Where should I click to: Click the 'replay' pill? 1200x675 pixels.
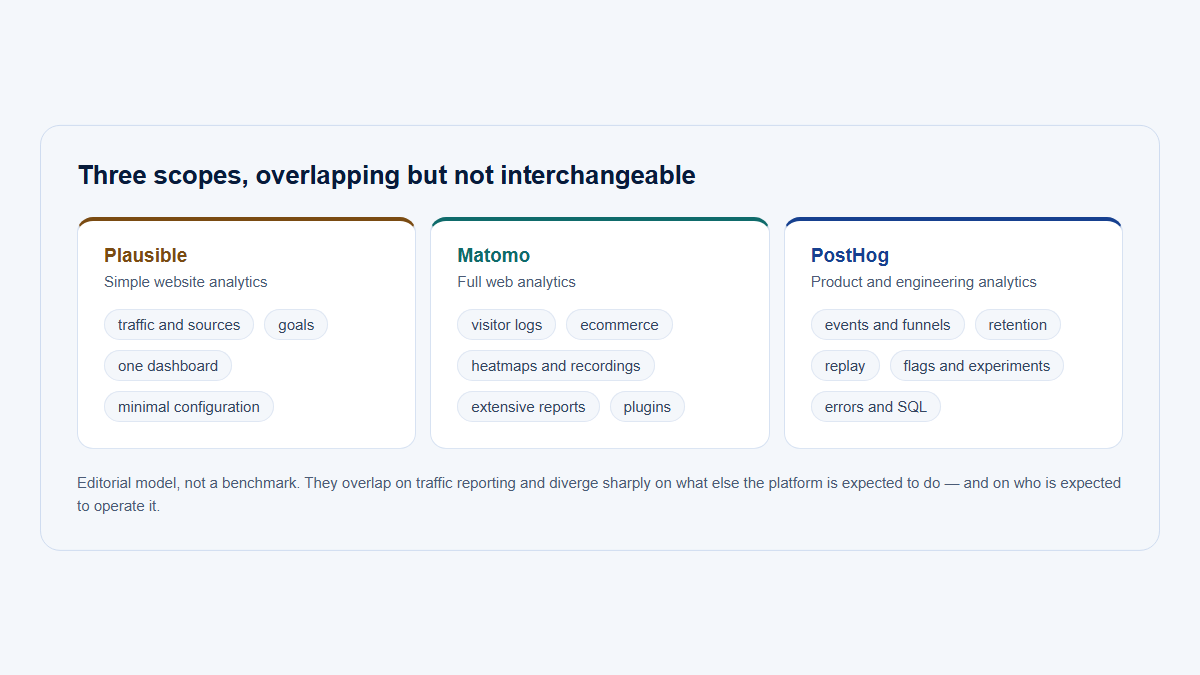(845, 366)
